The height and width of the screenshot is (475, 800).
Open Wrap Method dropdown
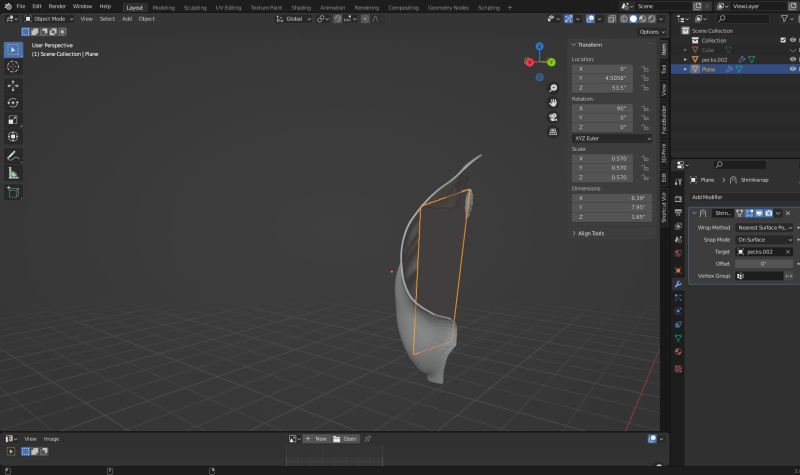[x=765, y=228]
